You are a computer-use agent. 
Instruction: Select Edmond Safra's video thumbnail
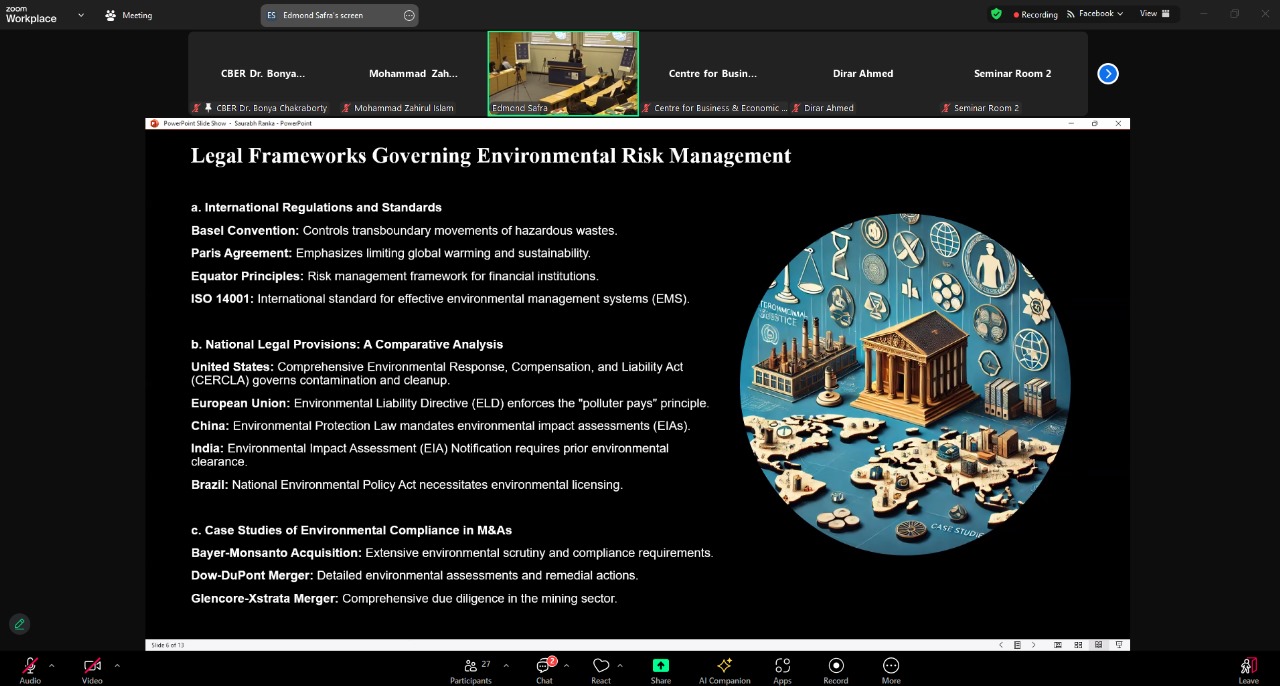[563, 73]
